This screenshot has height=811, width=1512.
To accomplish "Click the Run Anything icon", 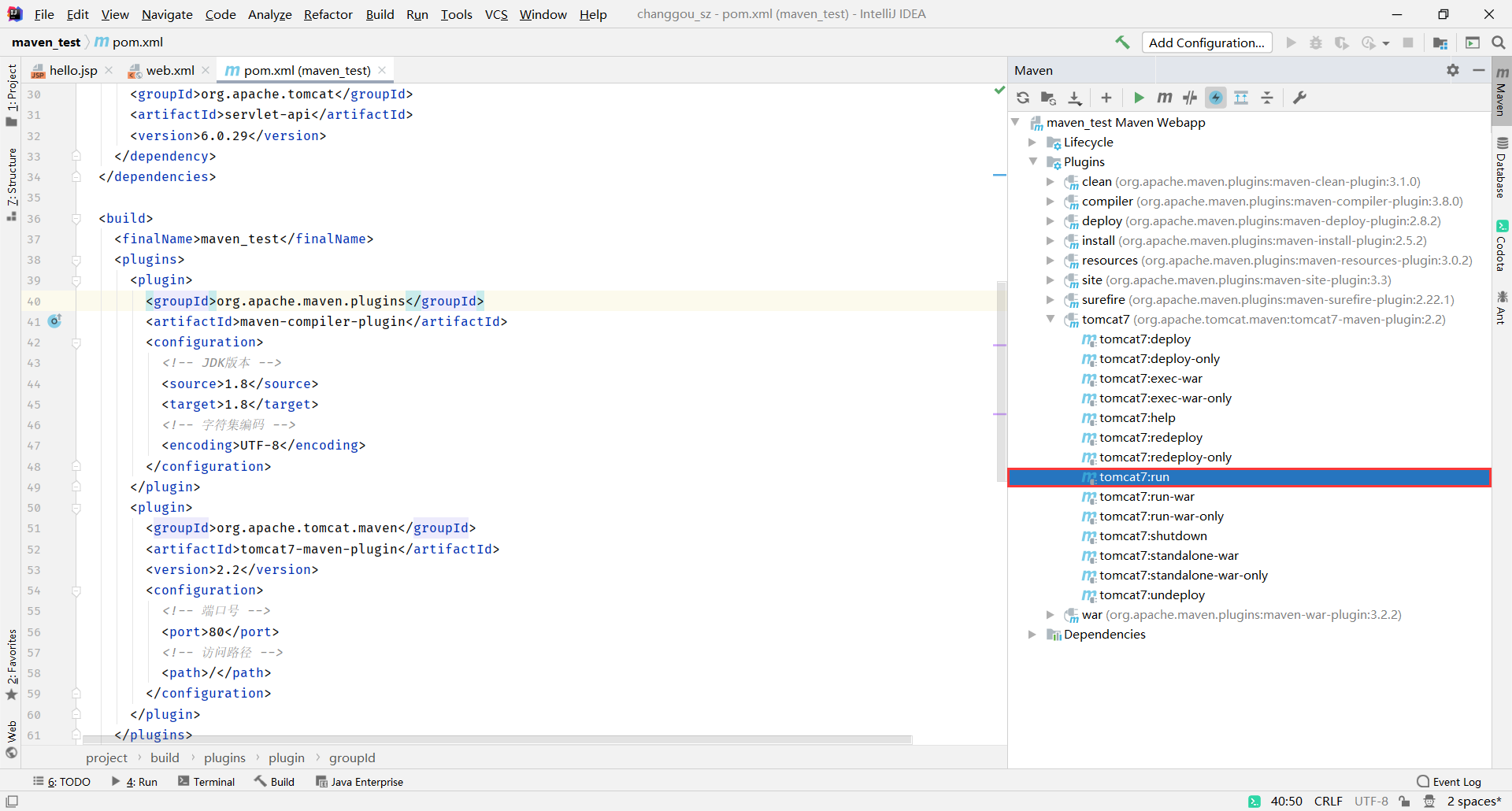I will (1473, 43).
